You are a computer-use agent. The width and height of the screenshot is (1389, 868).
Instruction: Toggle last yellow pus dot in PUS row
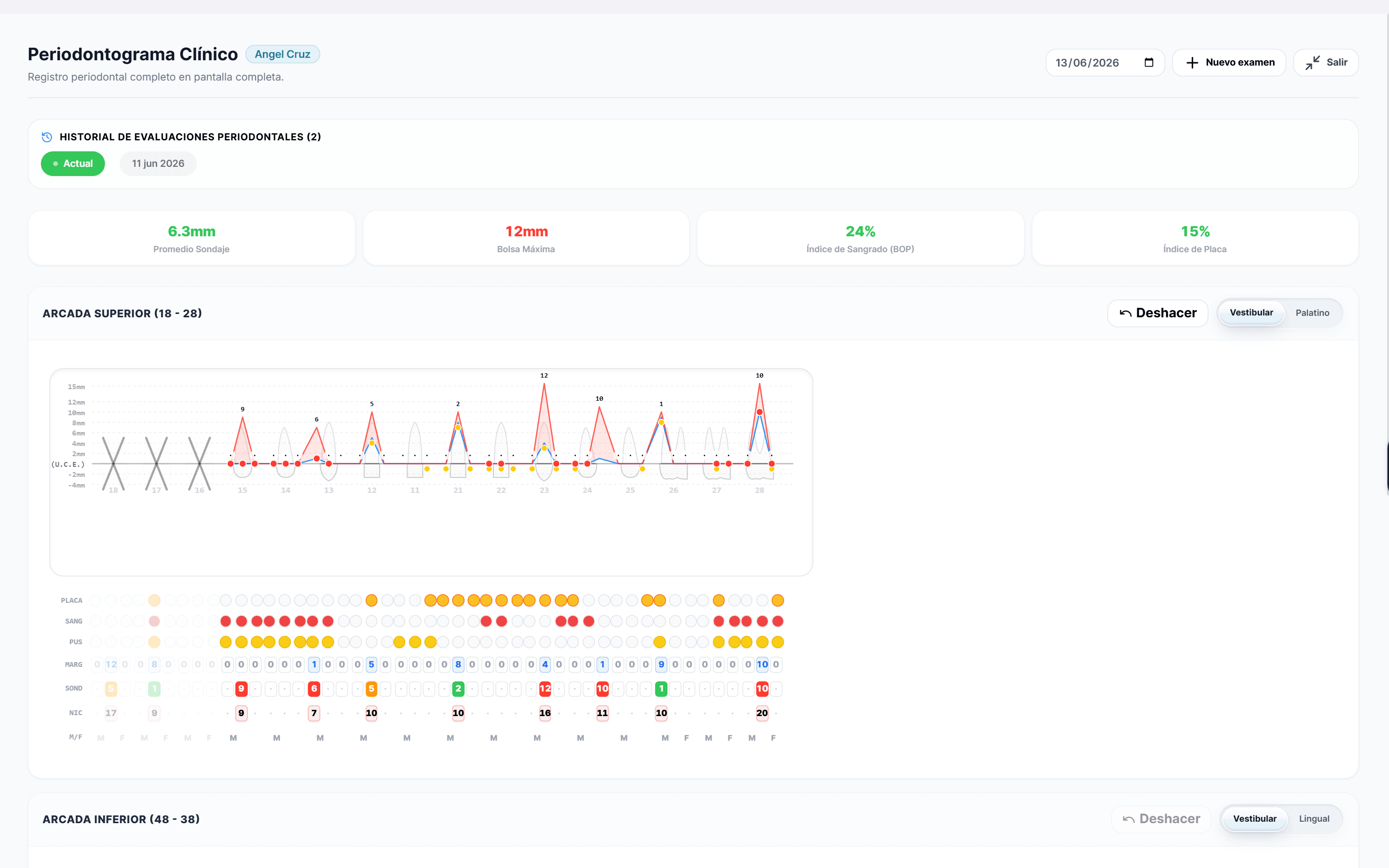pyautogui.click(x=778, y=642)
